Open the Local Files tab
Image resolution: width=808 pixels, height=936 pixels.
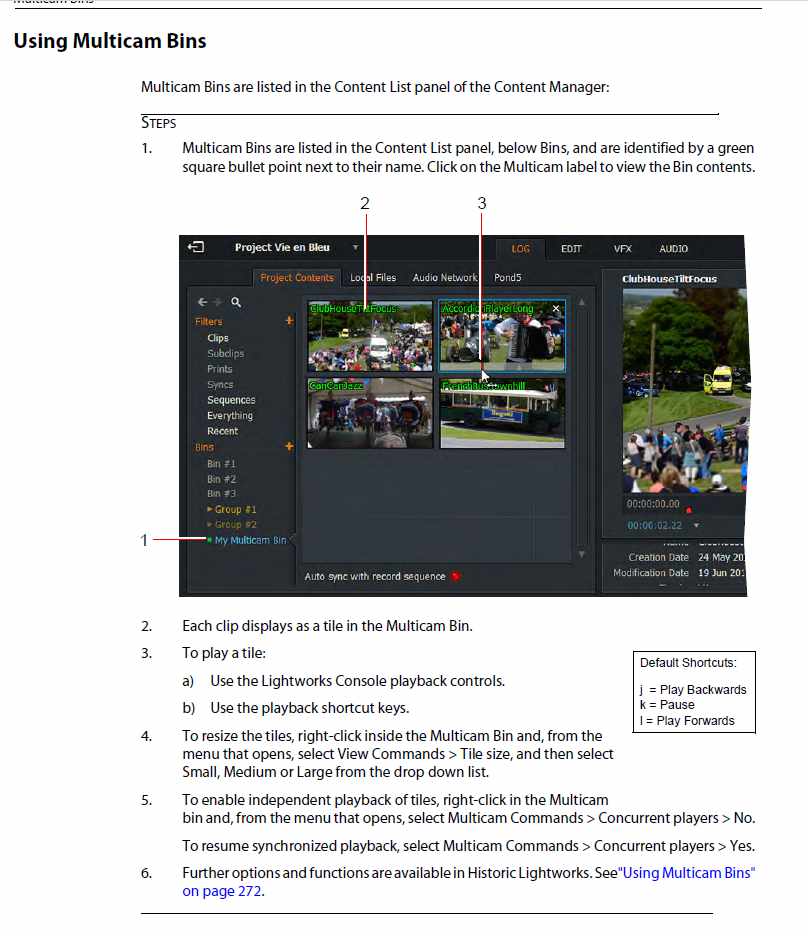pos(373,278)
